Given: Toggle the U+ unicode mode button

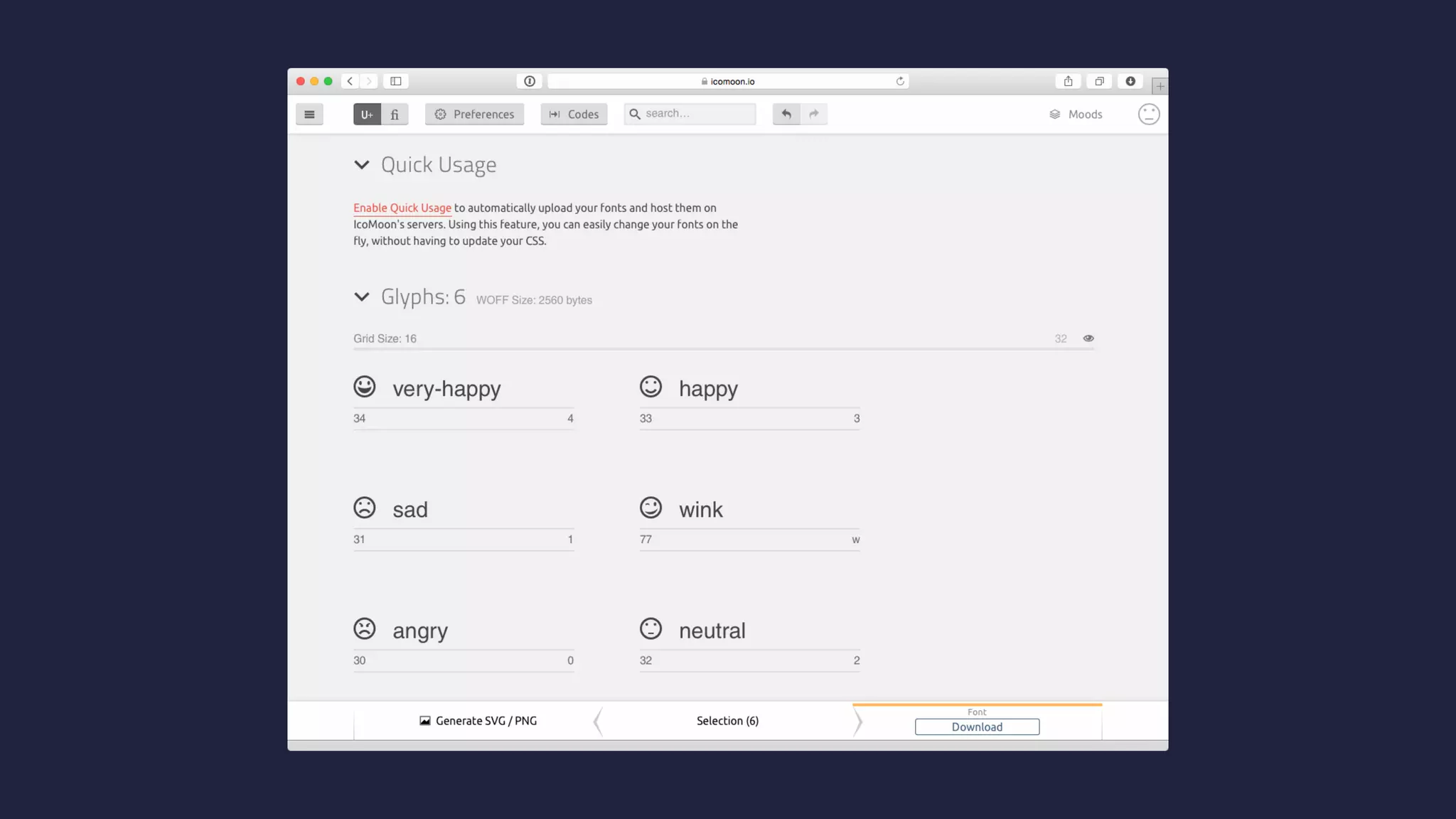Looking at the screenshot, I should tap(367, 114).
